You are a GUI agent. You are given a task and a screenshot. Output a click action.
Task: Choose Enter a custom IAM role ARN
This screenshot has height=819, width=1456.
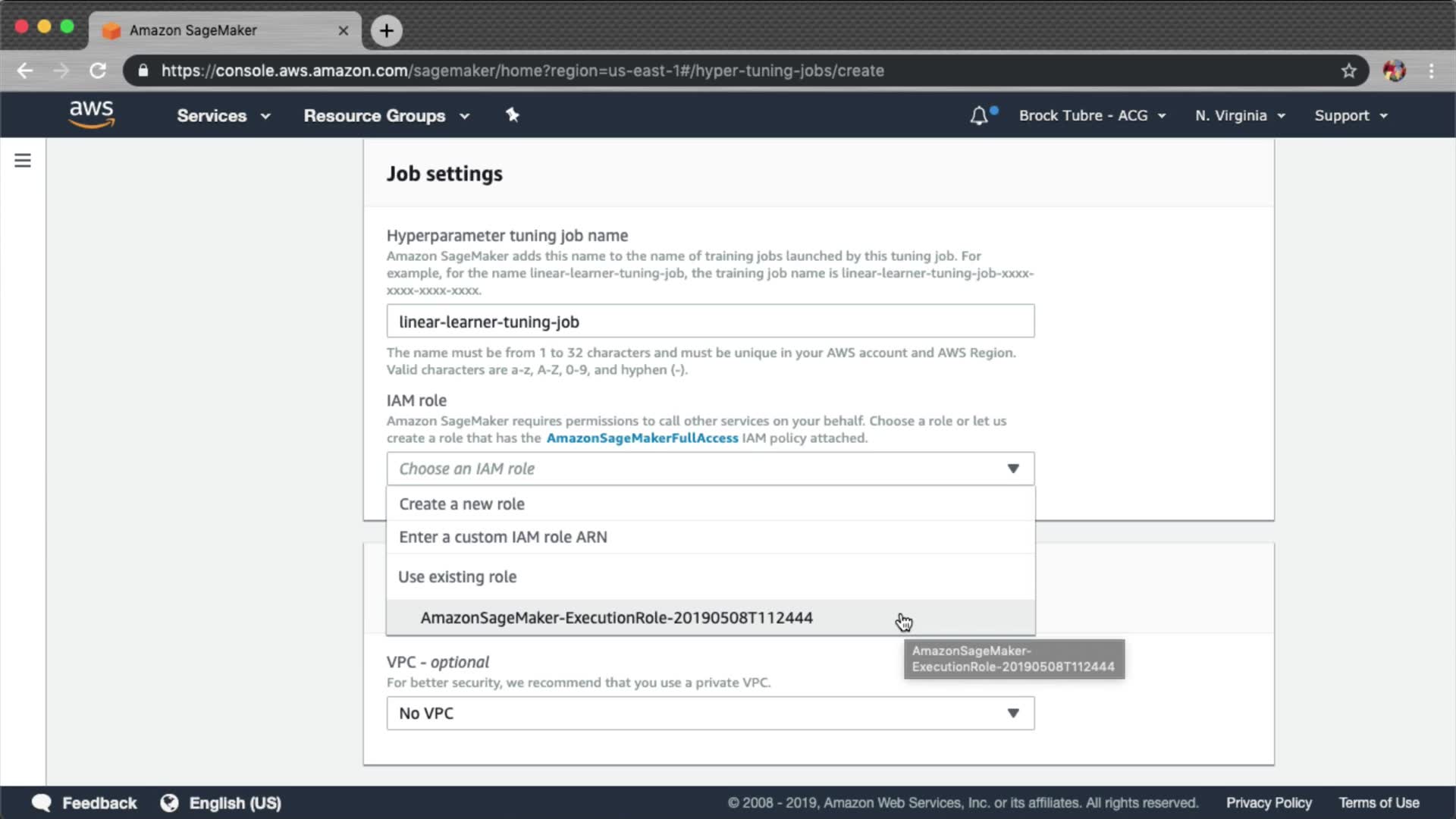(503, 537)
